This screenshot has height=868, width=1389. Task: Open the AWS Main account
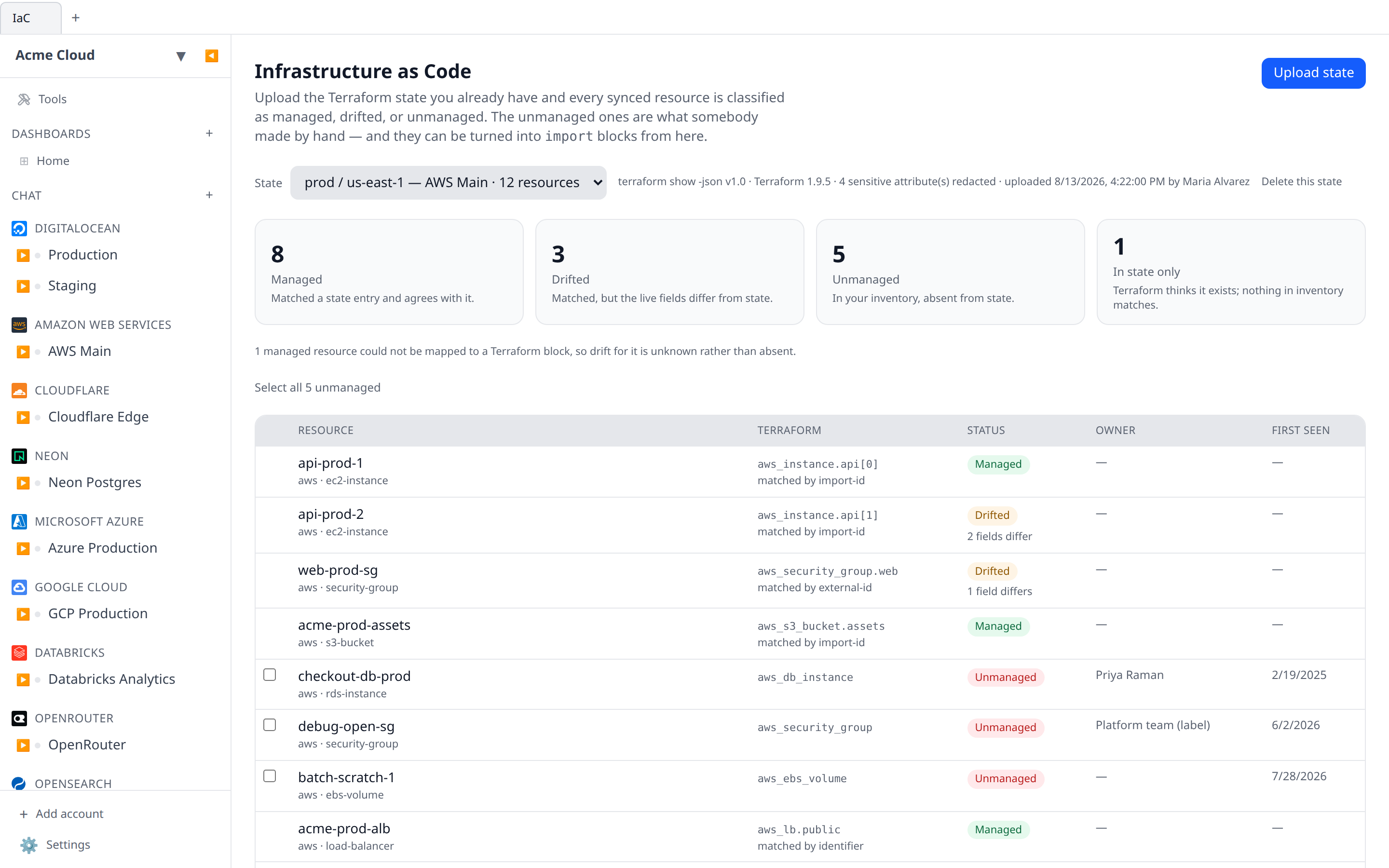(x=80, y=352)
